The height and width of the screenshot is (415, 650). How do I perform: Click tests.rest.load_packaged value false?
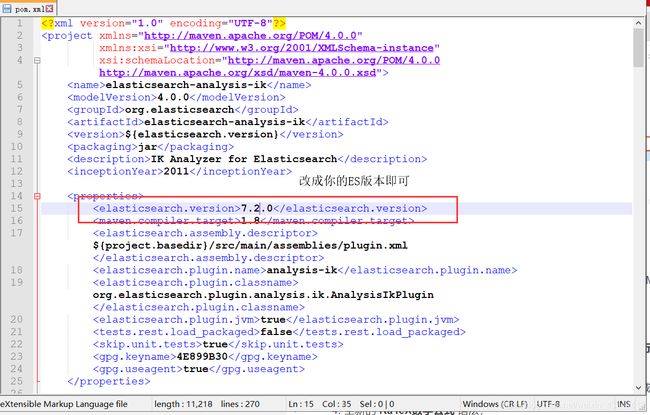point(276,332)
